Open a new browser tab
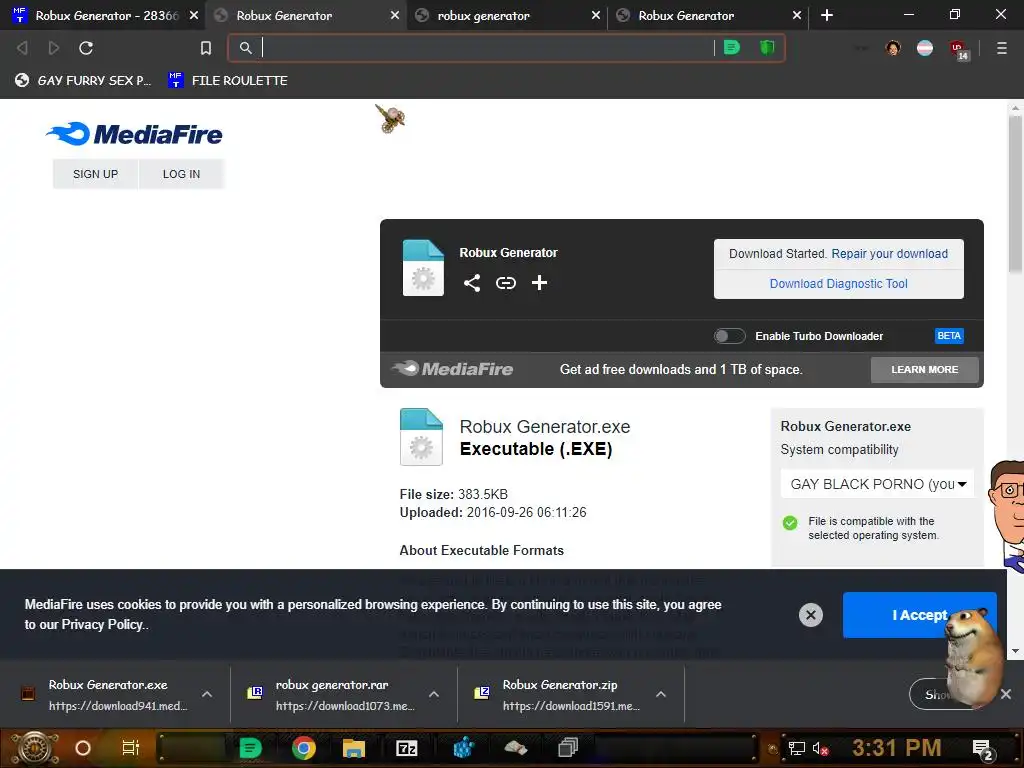 pos(827,15)
